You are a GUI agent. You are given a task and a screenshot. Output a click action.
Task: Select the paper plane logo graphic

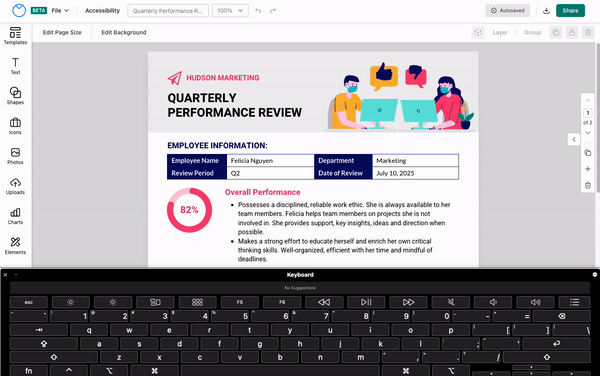tap(174, 78)
